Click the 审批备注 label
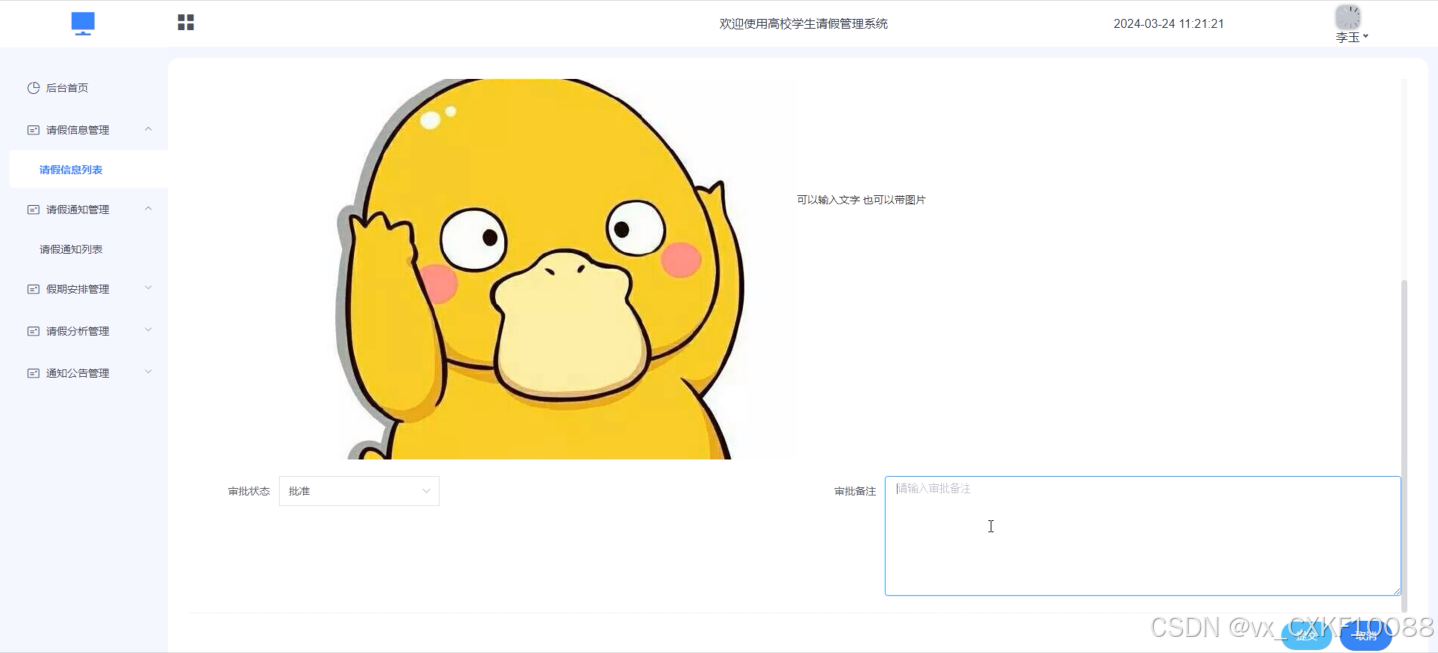Image resolution: width=1438 pixels, height=653 pixels. (x=855, y=492)
